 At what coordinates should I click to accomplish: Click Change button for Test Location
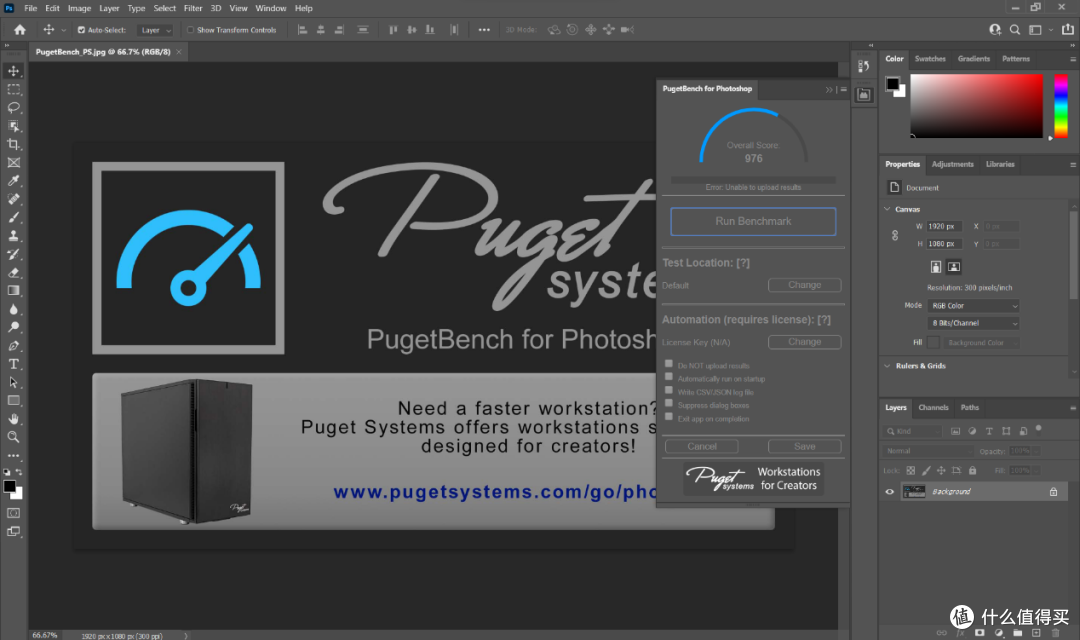tap(804, 285)
